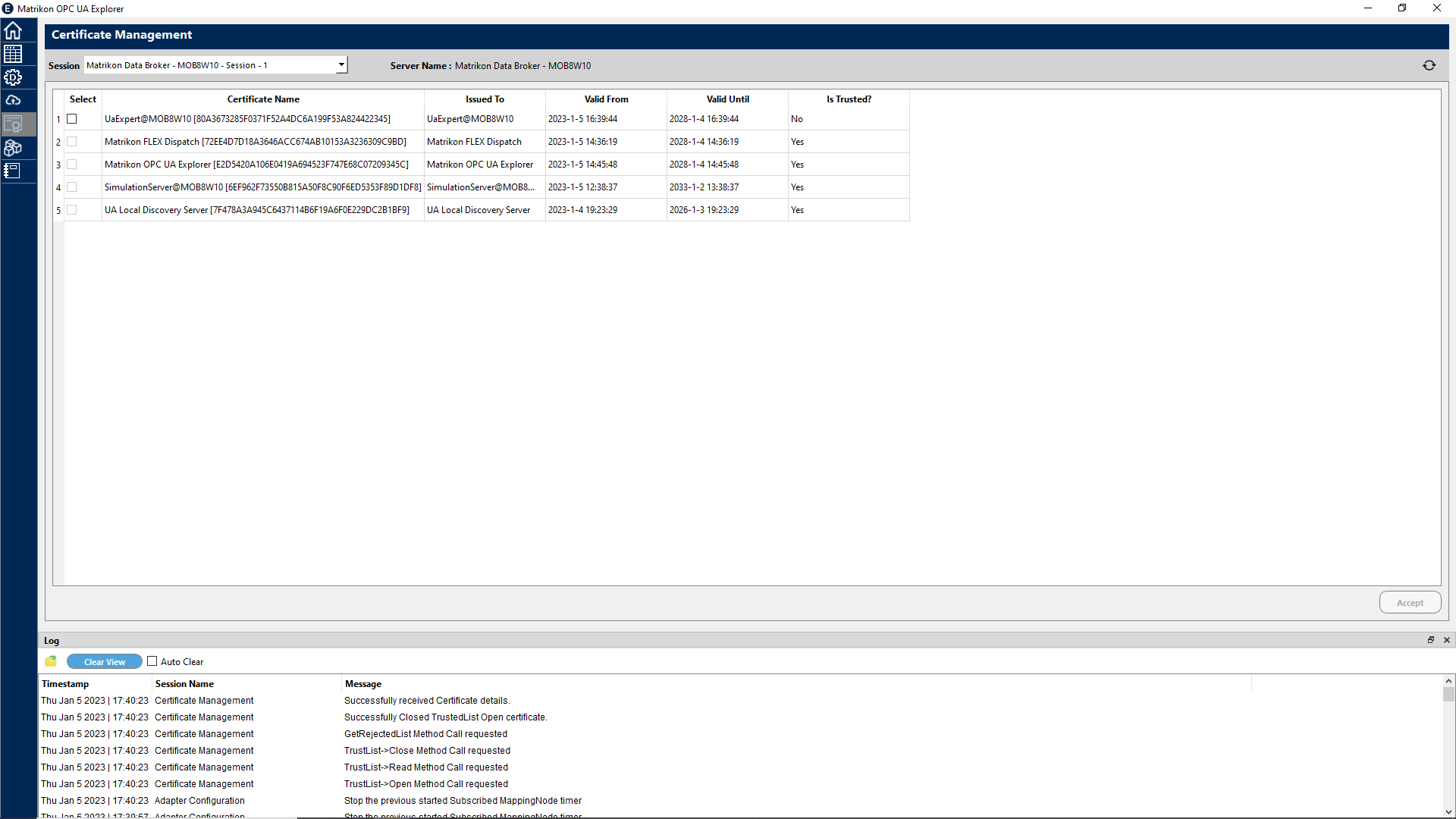This screenshot has width=1456, height=819.
Task: Tick the SimulationServer@MOB8W10 row checkbox
Action: (72, 187)
